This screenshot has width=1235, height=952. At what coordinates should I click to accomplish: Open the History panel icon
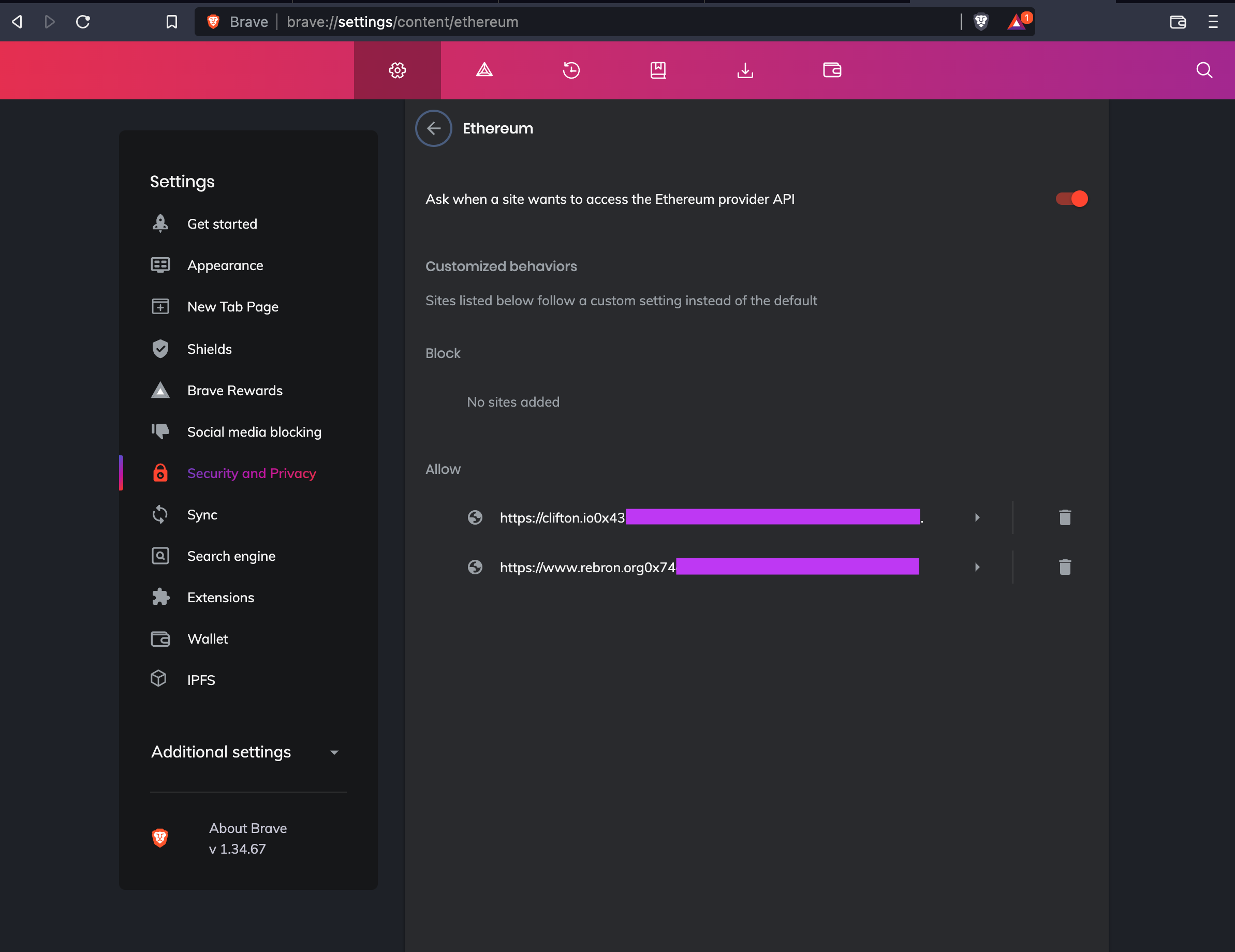click(x=570, y=70)
